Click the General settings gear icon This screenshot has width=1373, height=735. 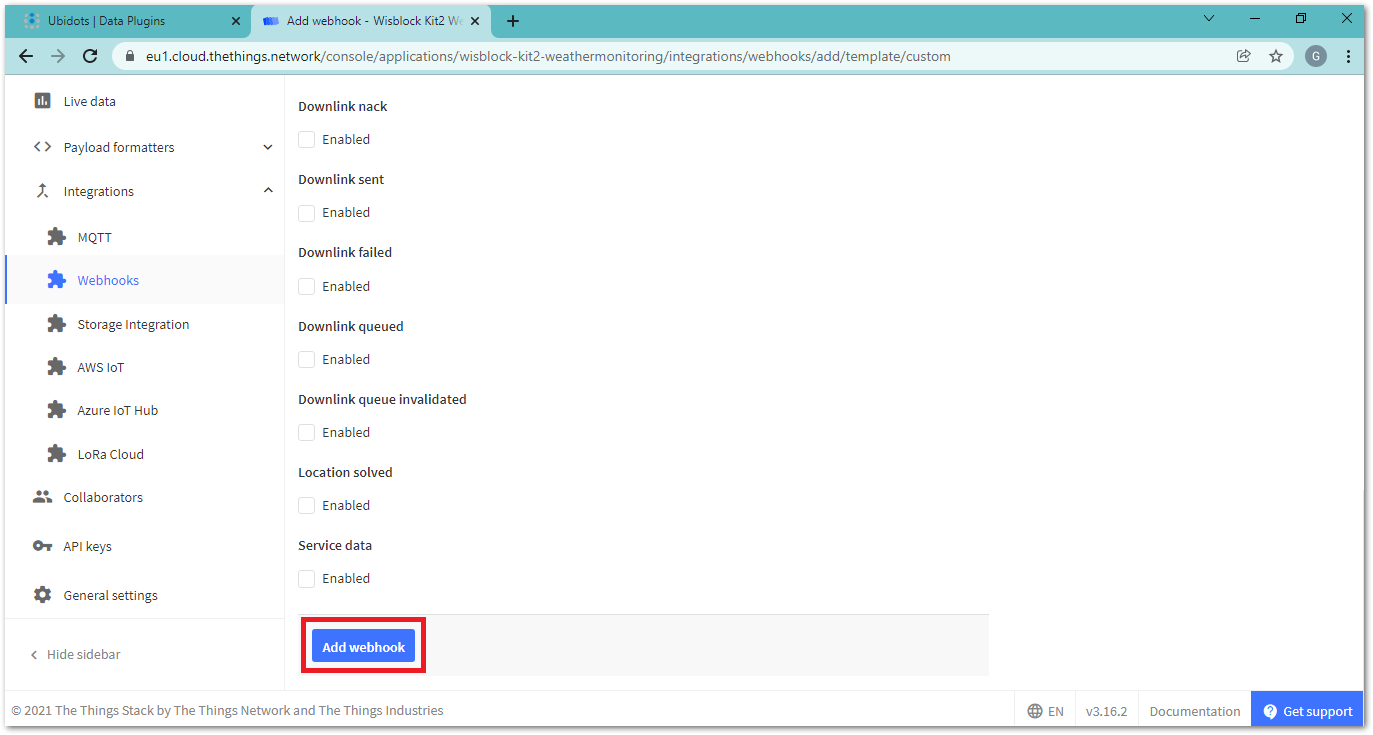[x=42, y=595]
